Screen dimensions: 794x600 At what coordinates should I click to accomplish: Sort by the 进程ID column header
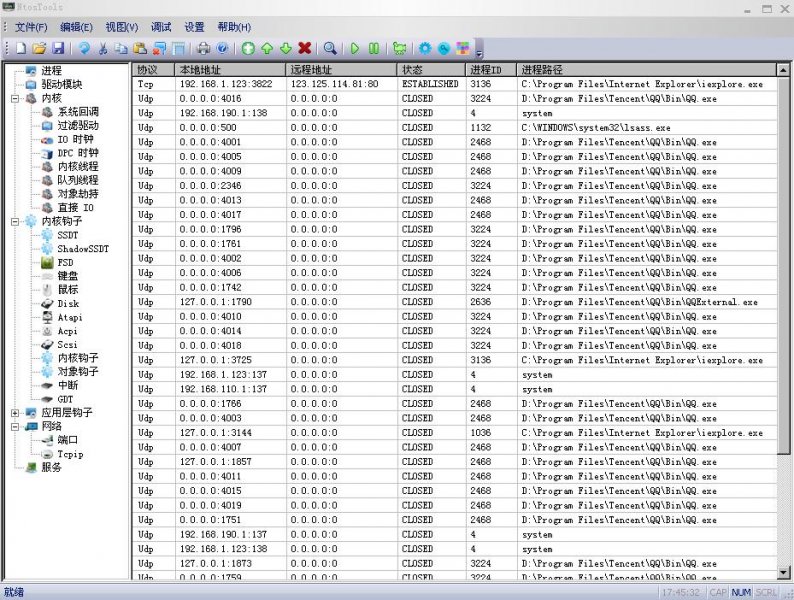coord(491,70)
